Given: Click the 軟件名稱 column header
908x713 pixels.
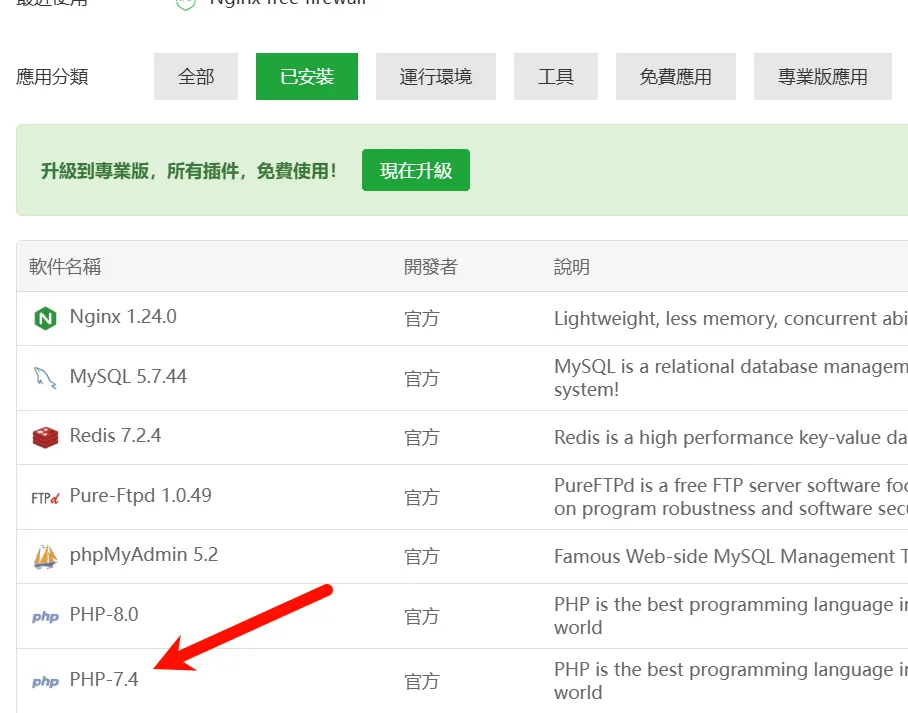Looking at the screenshot, I should [x=65, y=266].
